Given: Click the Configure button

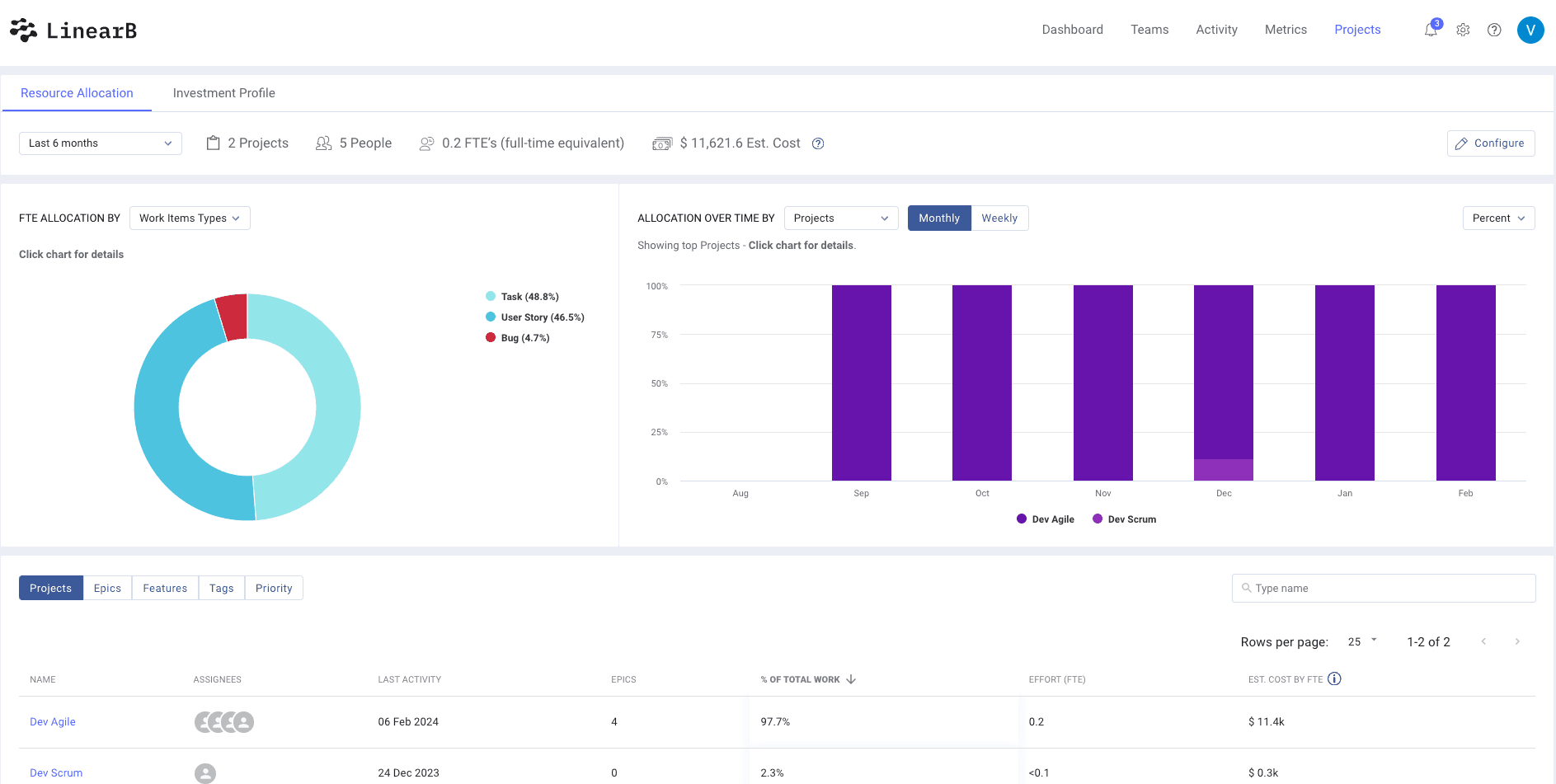Looking at the screenshot, I should (1491, 143).
